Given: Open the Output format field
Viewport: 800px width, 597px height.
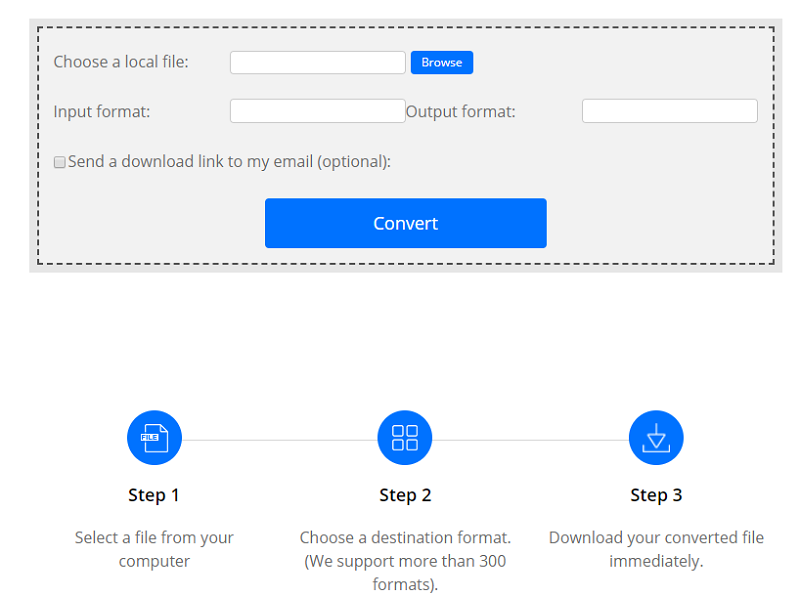Looking at the screenshot, I should [x=669, y=111].
